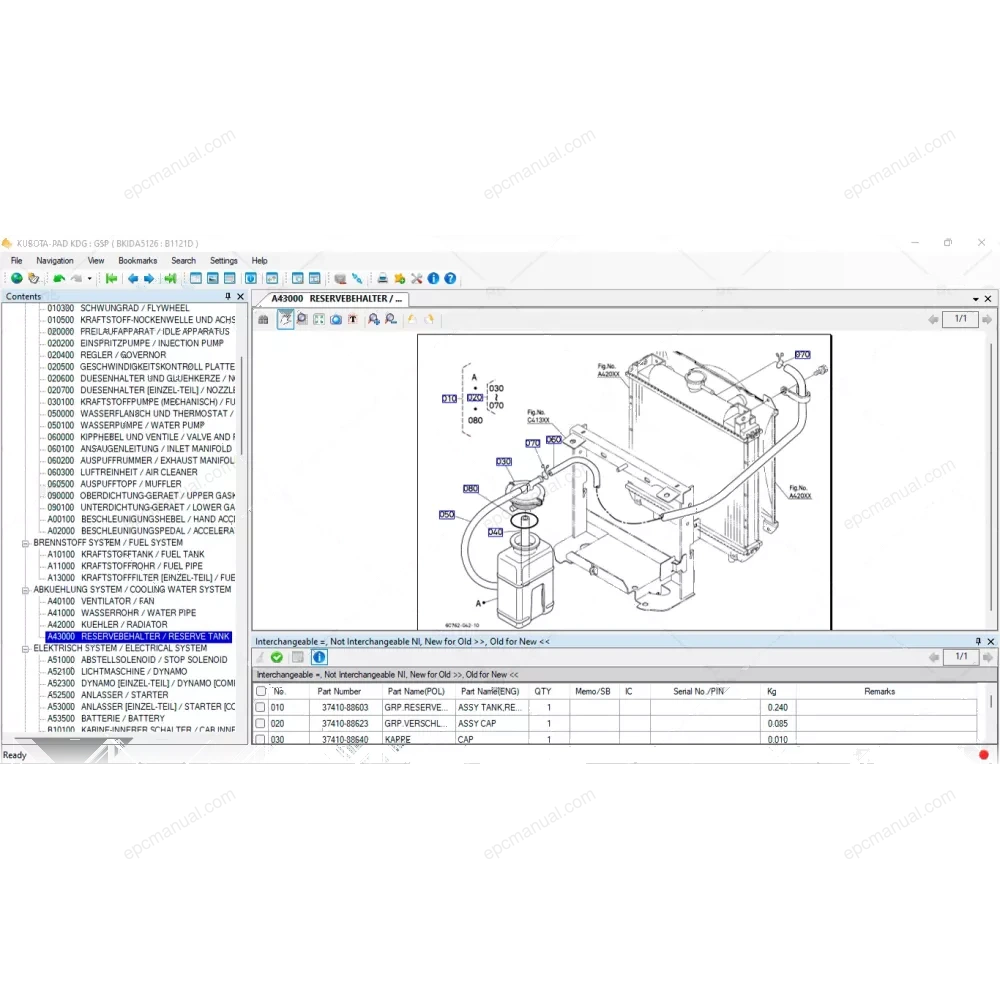The height and width of the screenshot is (1000, 1000).
Task: Click the Contents tree vertical scrollbar
Action: pyautogui.click(x=242, y=406)
